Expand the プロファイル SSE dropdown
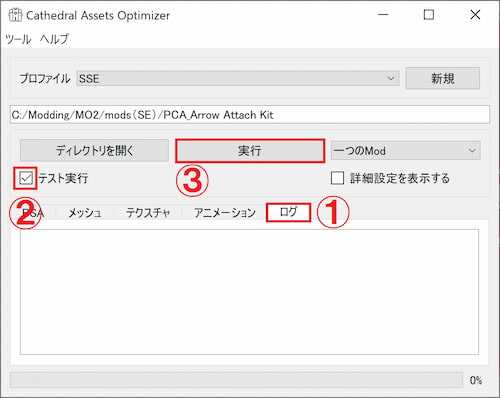The width and height of the screenshot is (500, 398). click(x=238, y=79)
